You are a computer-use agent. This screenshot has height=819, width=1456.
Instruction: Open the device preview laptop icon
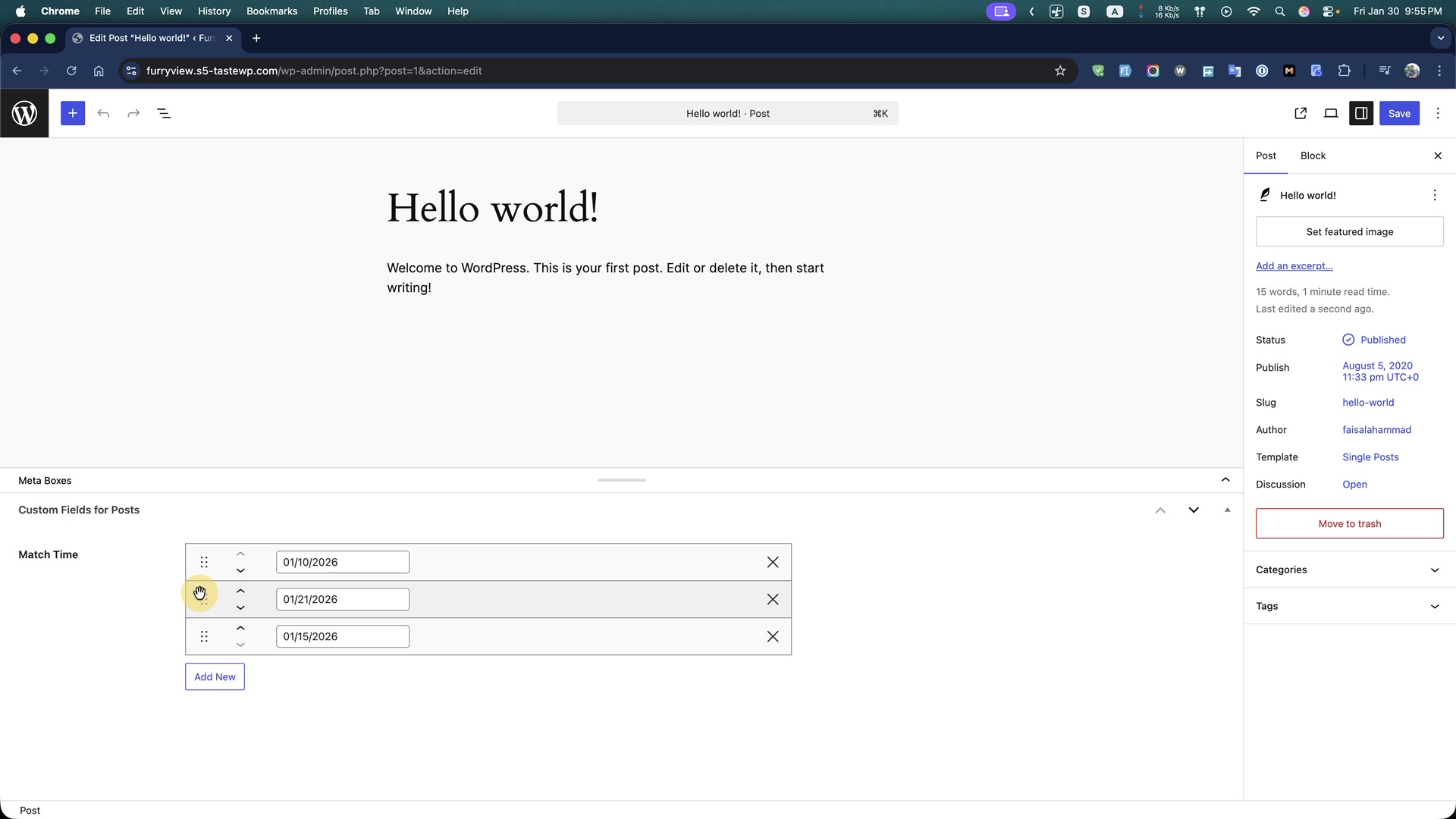[1331, 114]
